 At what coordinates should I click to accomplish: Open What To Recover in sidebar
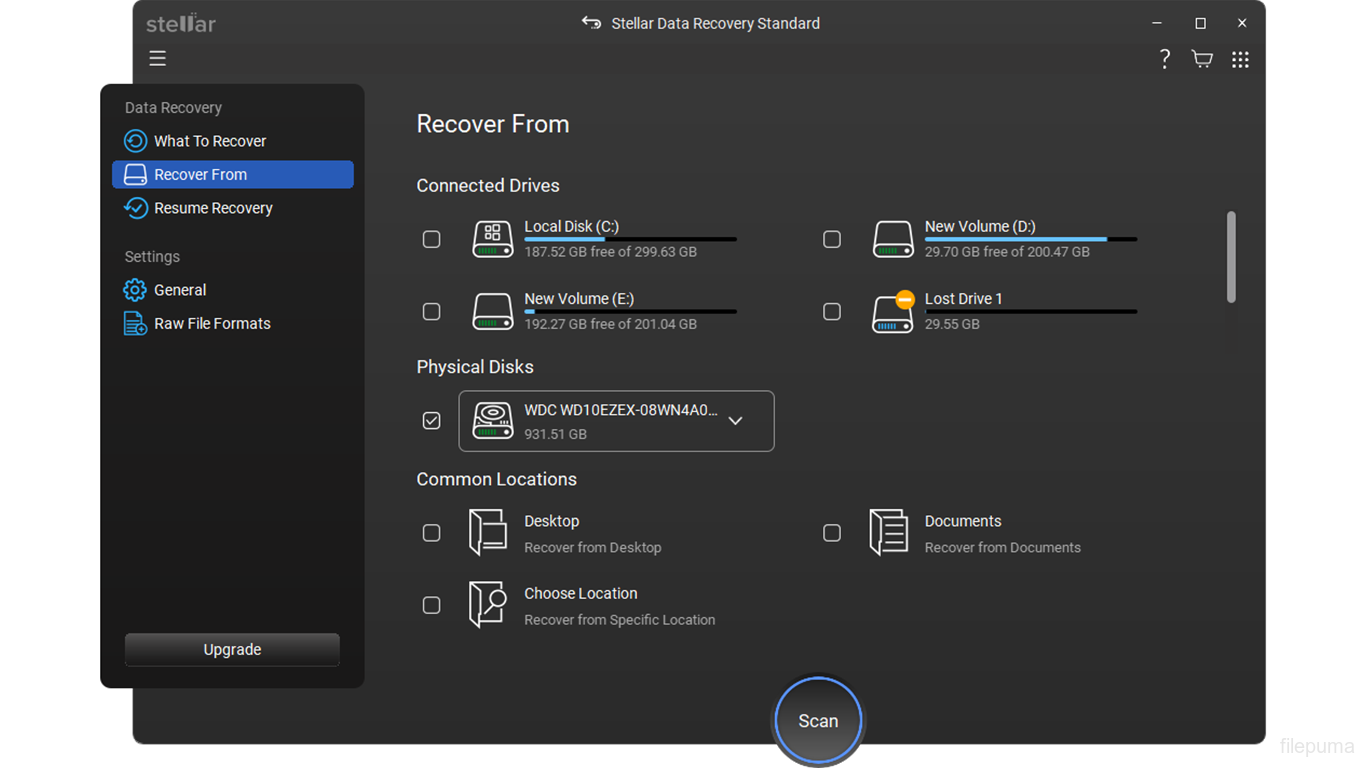pos(210,141)
